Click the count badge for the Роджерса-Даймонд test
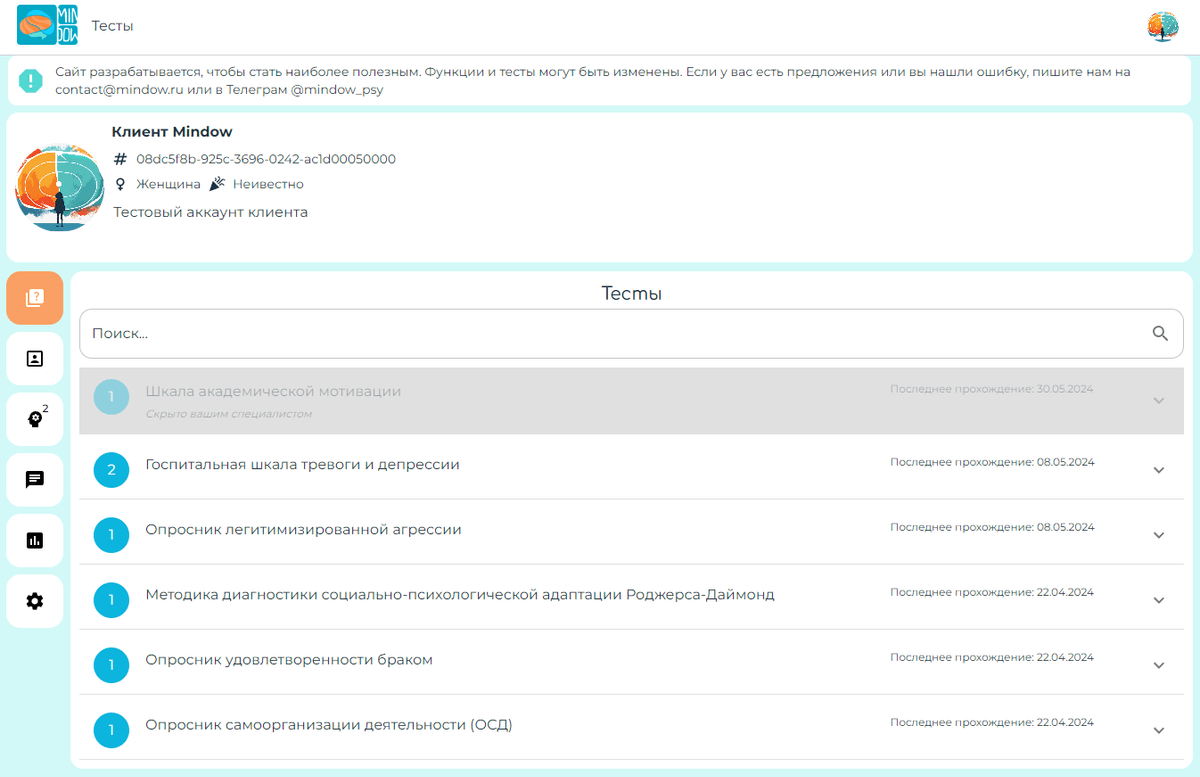This screenshot has width=1200, height=777. click(111, 600)
